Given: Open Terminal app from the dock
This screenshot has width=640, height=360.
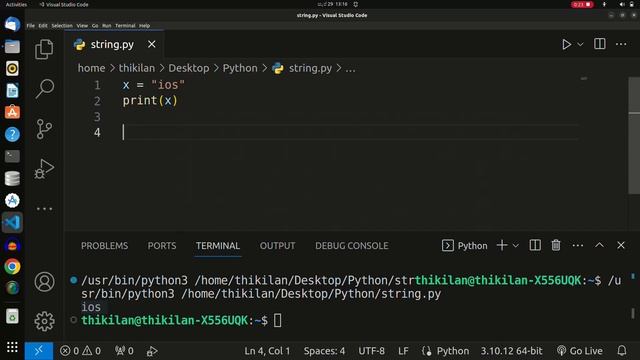Looking at the screenshot, I should 12,156.
